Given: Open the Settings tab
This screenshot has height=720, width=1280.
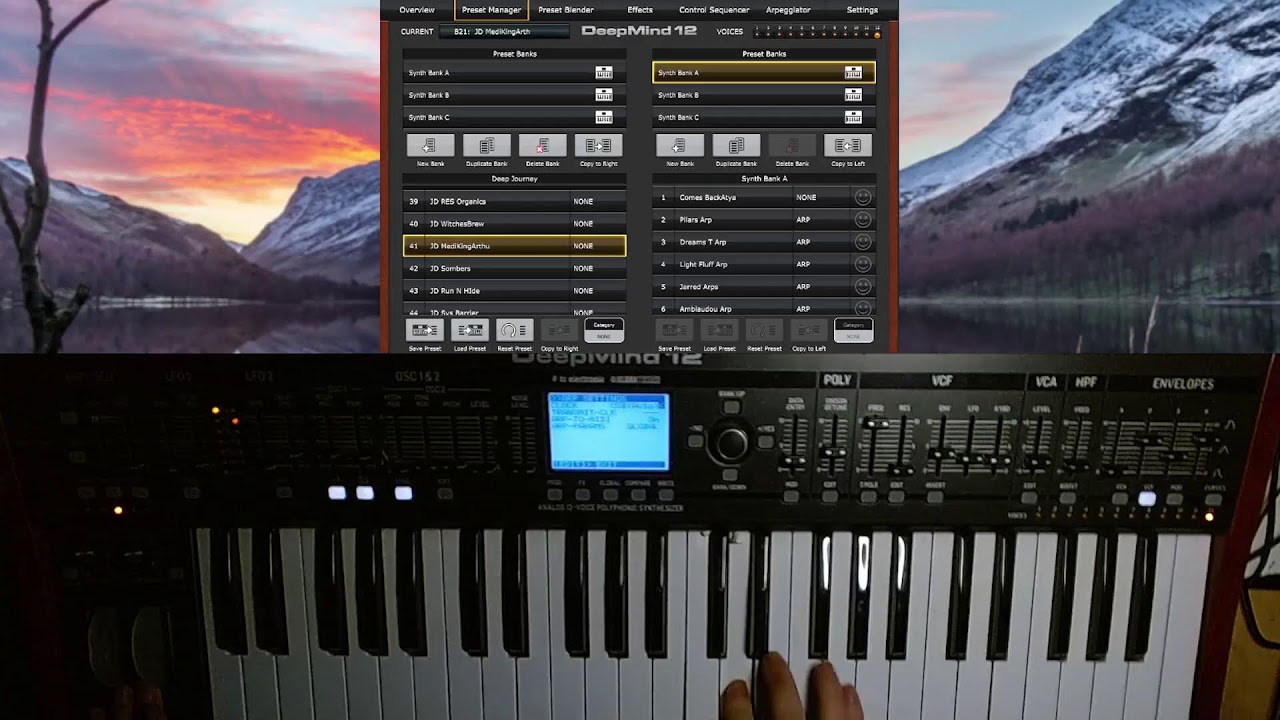Looking at the screenshot, I should point(862,10).
